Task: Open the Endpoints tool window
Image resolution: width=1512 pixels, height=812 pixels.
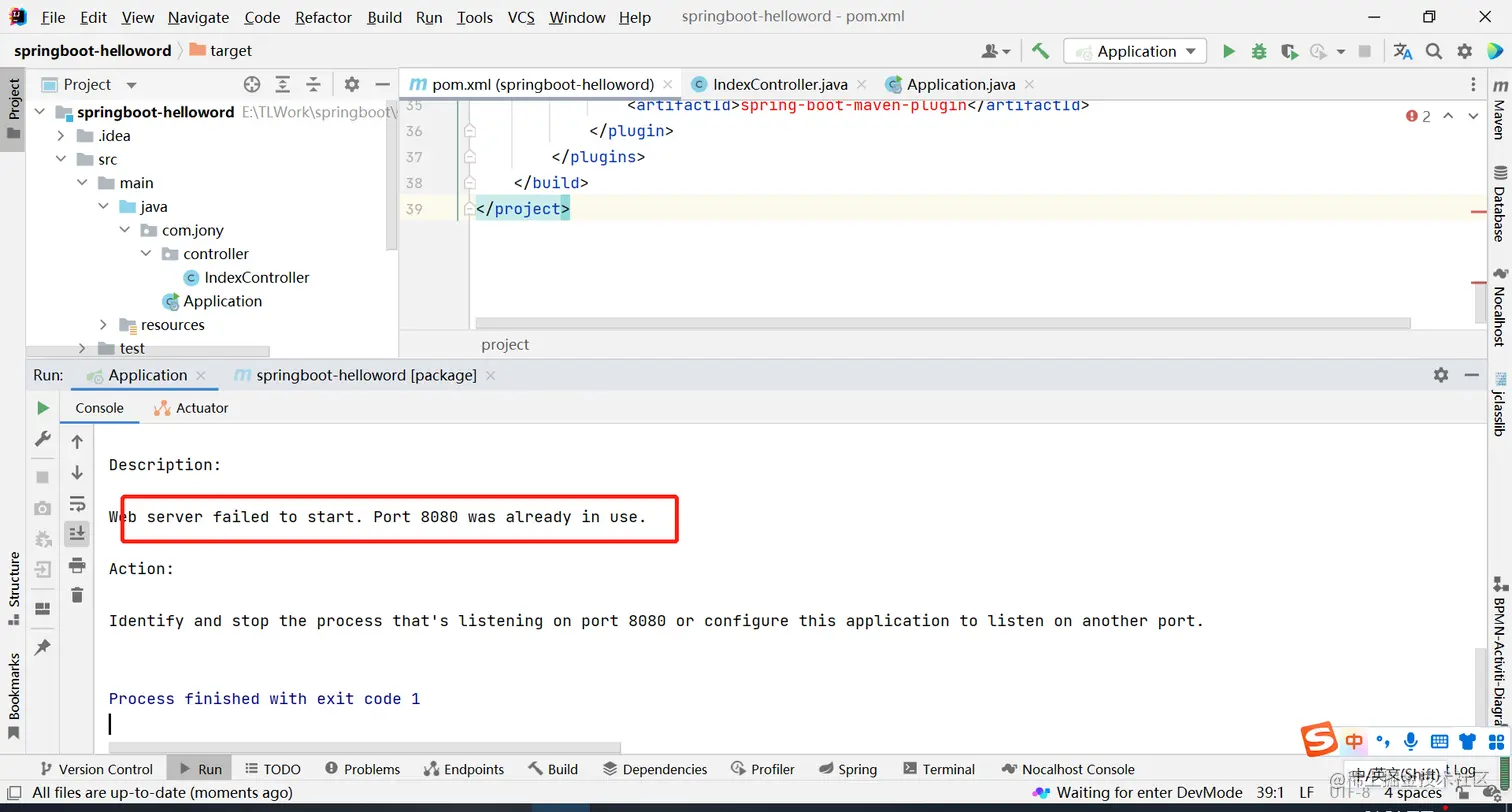Action: [x=464, y=769]
